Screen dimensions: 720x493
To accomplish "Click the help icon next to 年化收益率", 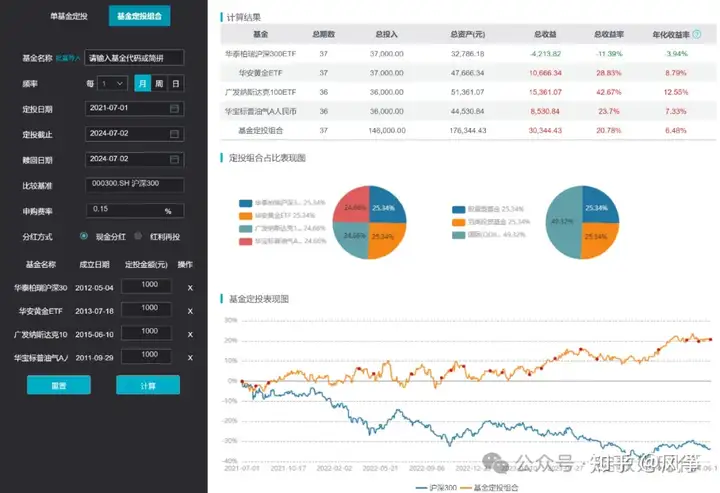I will click(x=697, y=34).
